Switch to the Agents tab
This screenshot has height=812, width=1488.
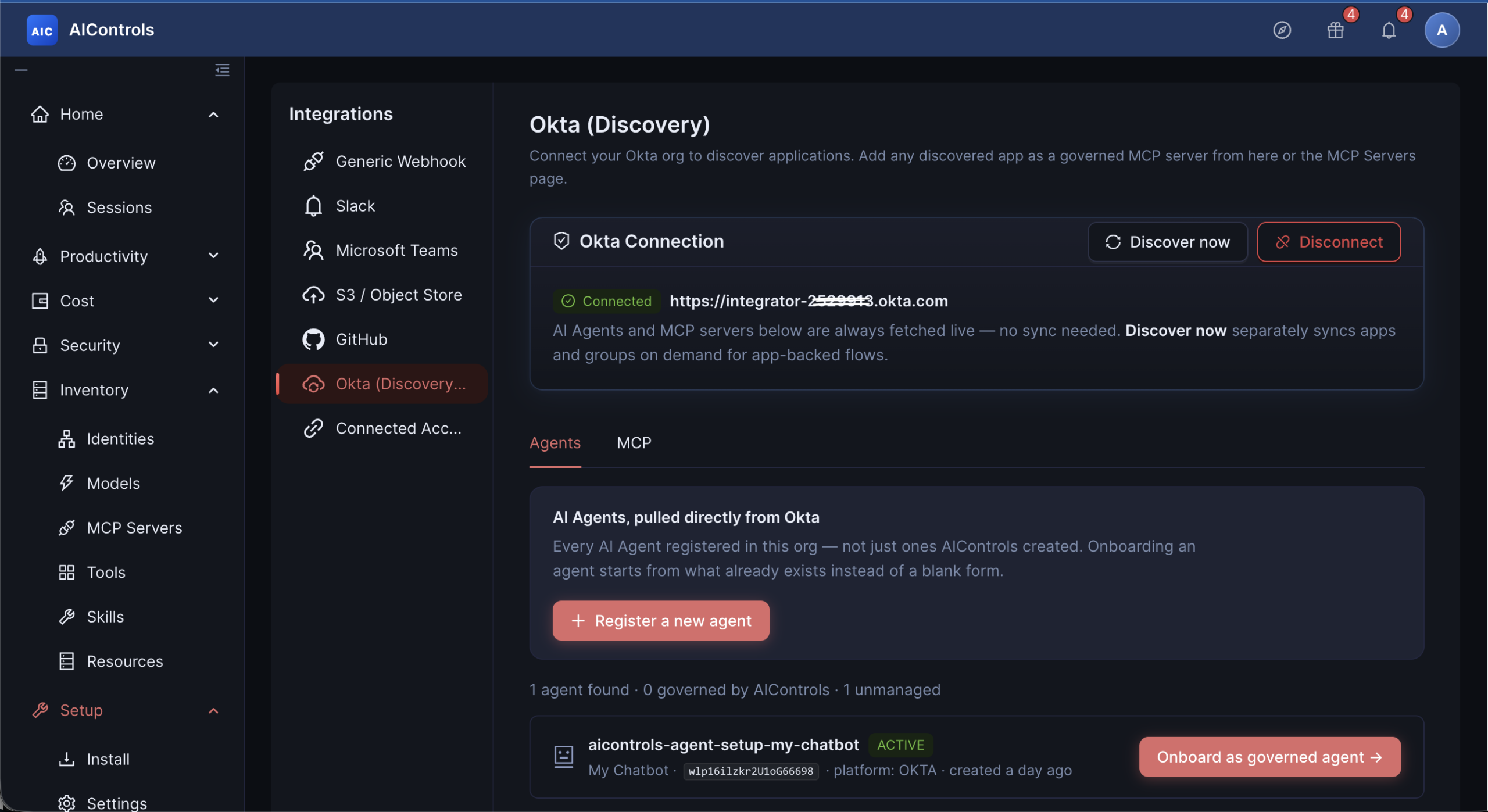555,443
